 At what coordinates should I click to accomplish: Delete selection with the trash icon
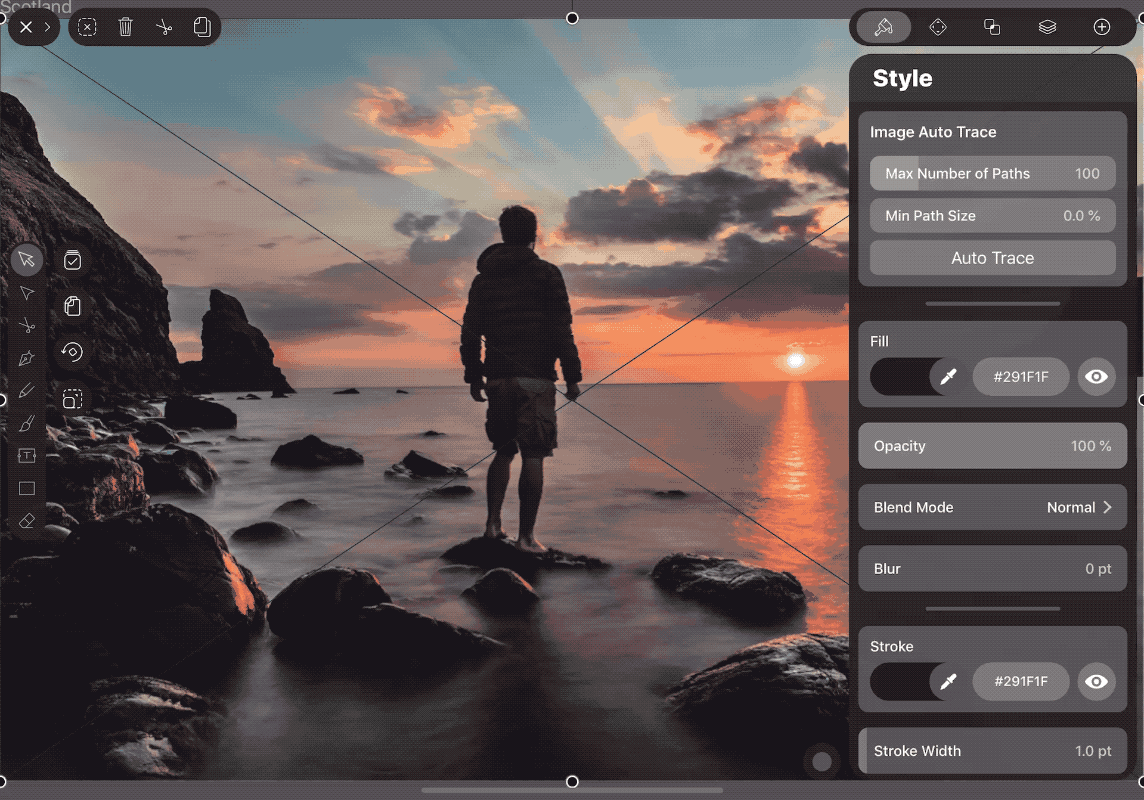pyautogui.click(x=125, y=27)
